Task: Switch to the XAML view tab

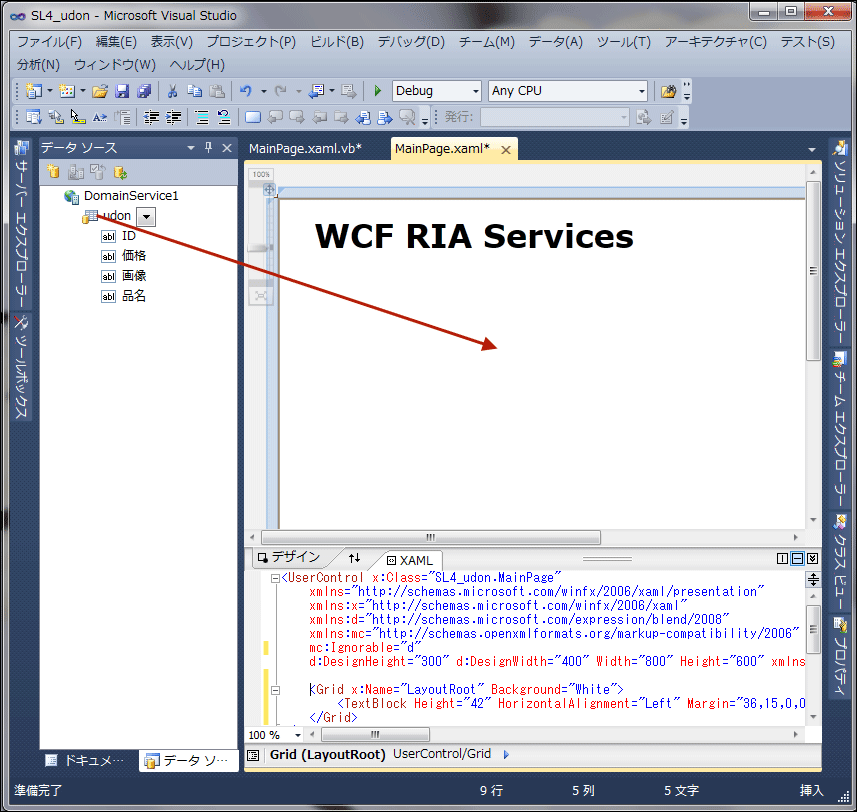Action: pyautogui.click(x=410, y=560)
